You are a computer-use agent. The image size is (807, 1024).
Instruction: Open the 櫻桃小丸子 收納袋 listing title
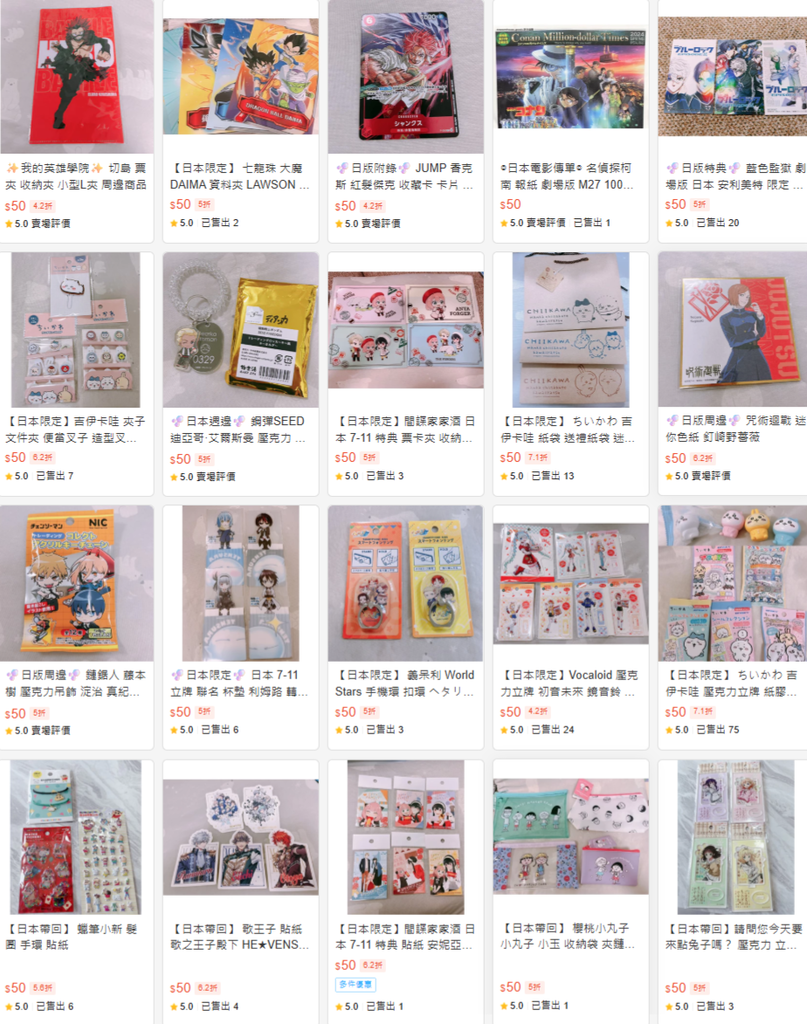(x=567, y=936)
